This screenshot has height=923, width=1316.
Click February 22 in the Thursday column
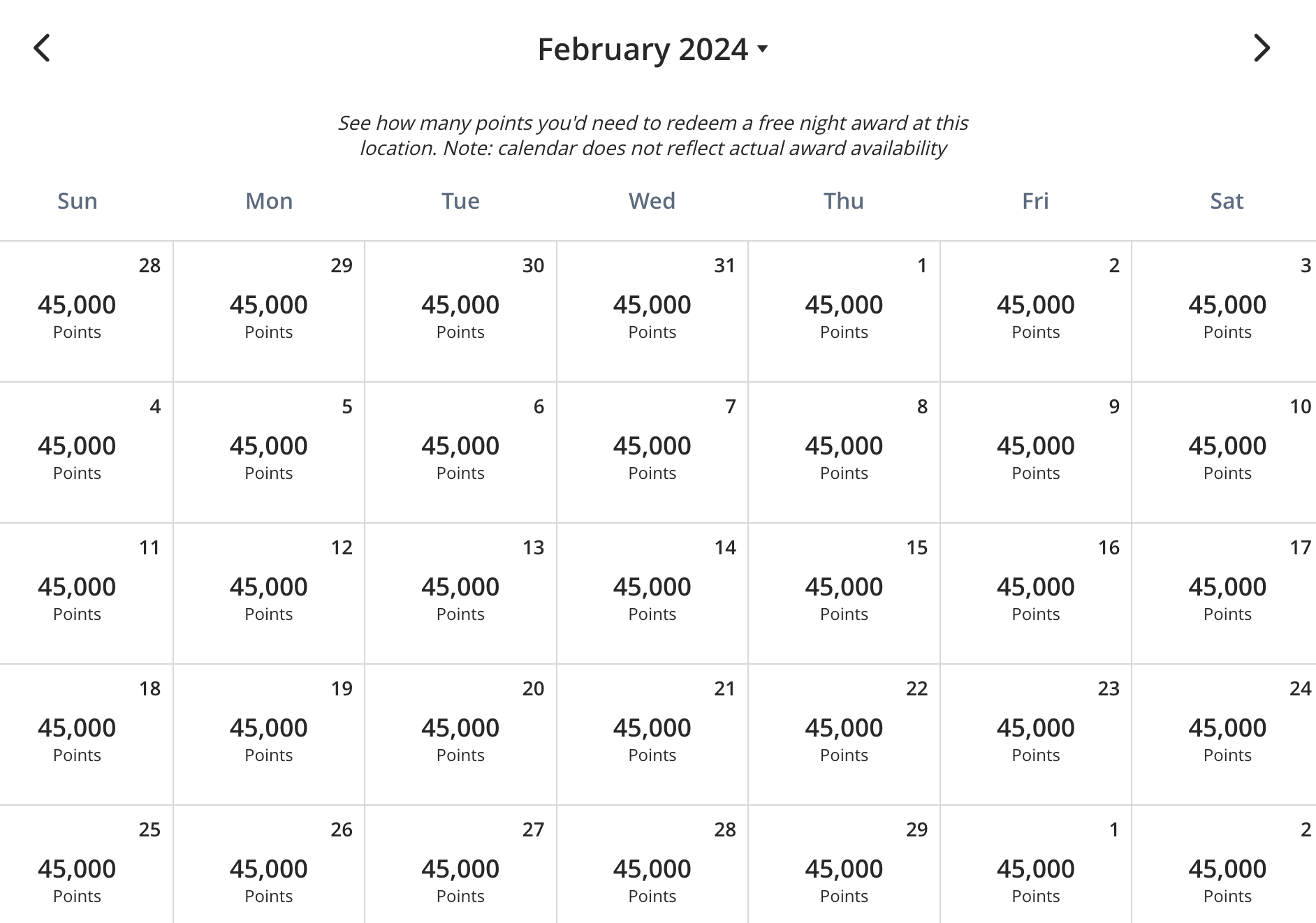coord(844,734)
